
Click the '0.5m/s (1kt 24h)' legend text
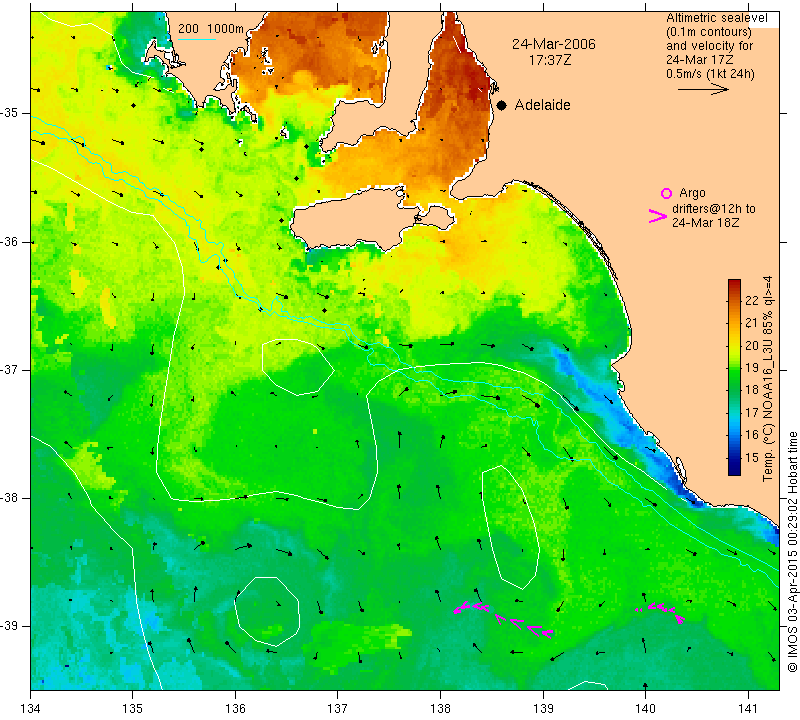710,73
